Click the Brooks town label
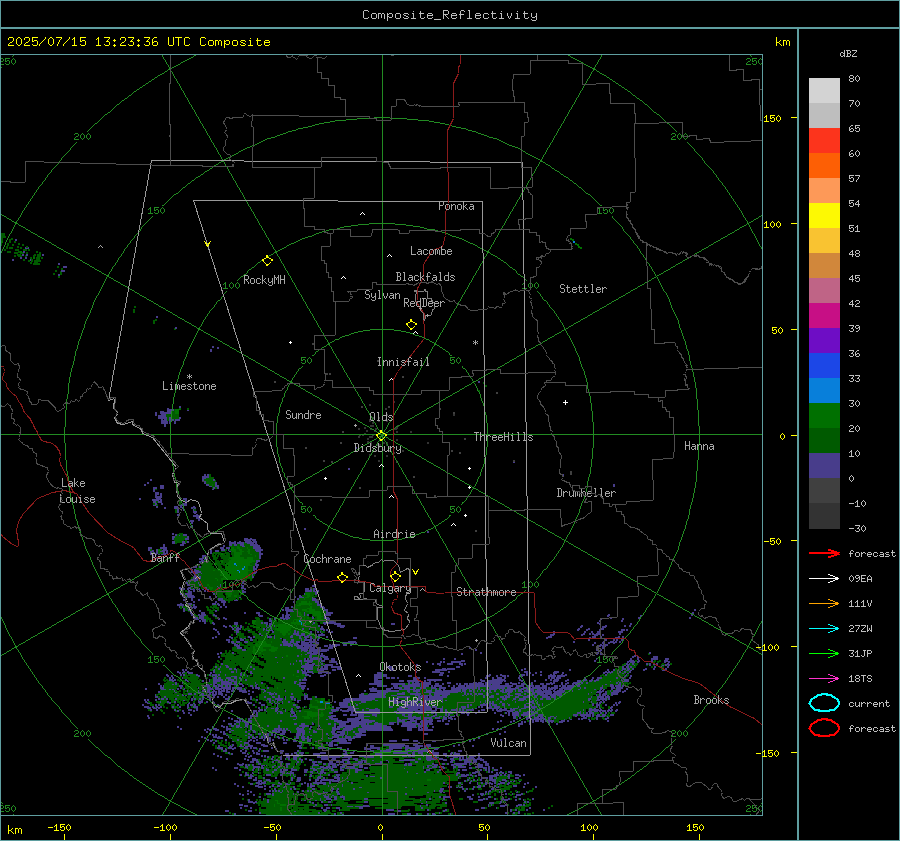Image resolution: width=900 pixels, height=841 pixels. pyautogui.click(x=711, y=700)
